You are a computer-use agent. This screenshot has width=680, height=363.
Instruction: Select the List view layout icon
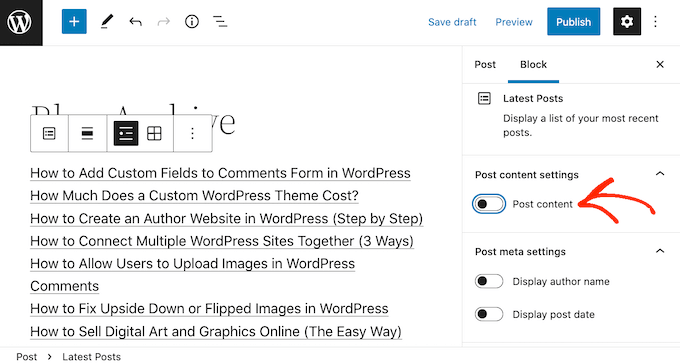tap(126, 134)
